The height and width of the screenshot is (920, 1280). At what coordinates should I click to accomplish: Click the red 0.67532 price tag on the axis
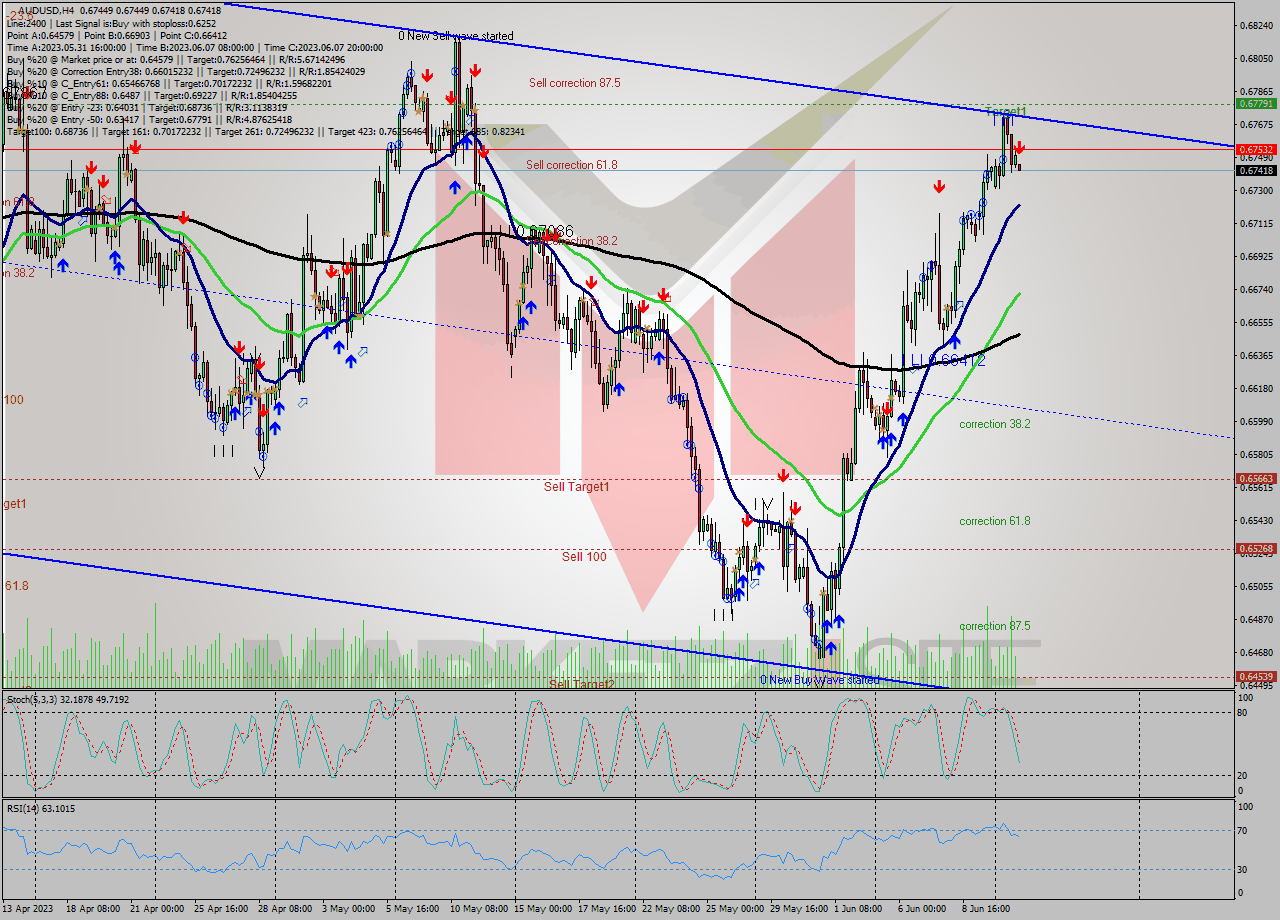[x=1257, y=150]
